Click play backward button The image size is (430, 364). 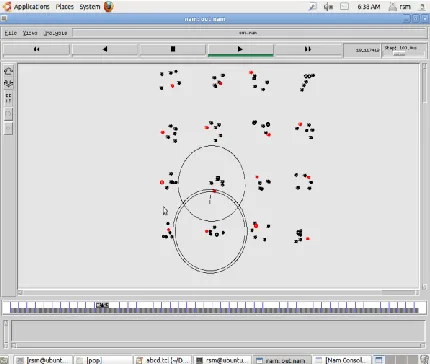(x=105, y=49)
